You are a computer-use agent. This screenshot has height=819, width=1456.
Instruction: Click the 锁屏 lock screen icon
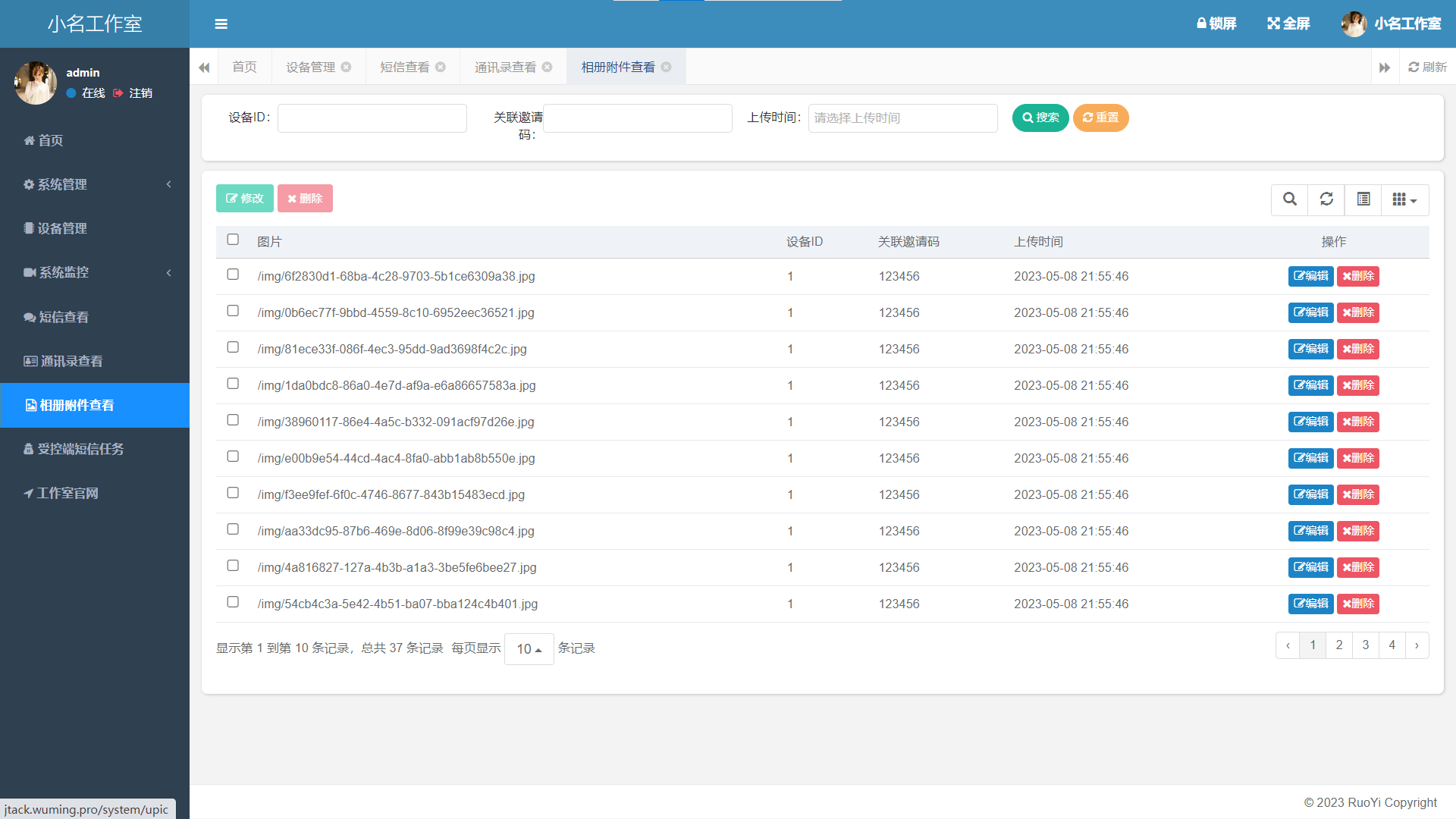[1216, 24]
